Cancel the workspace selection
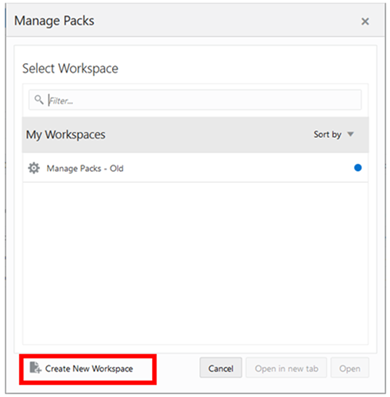The width and height of the screenshot is (390, 397). [221, 368]
